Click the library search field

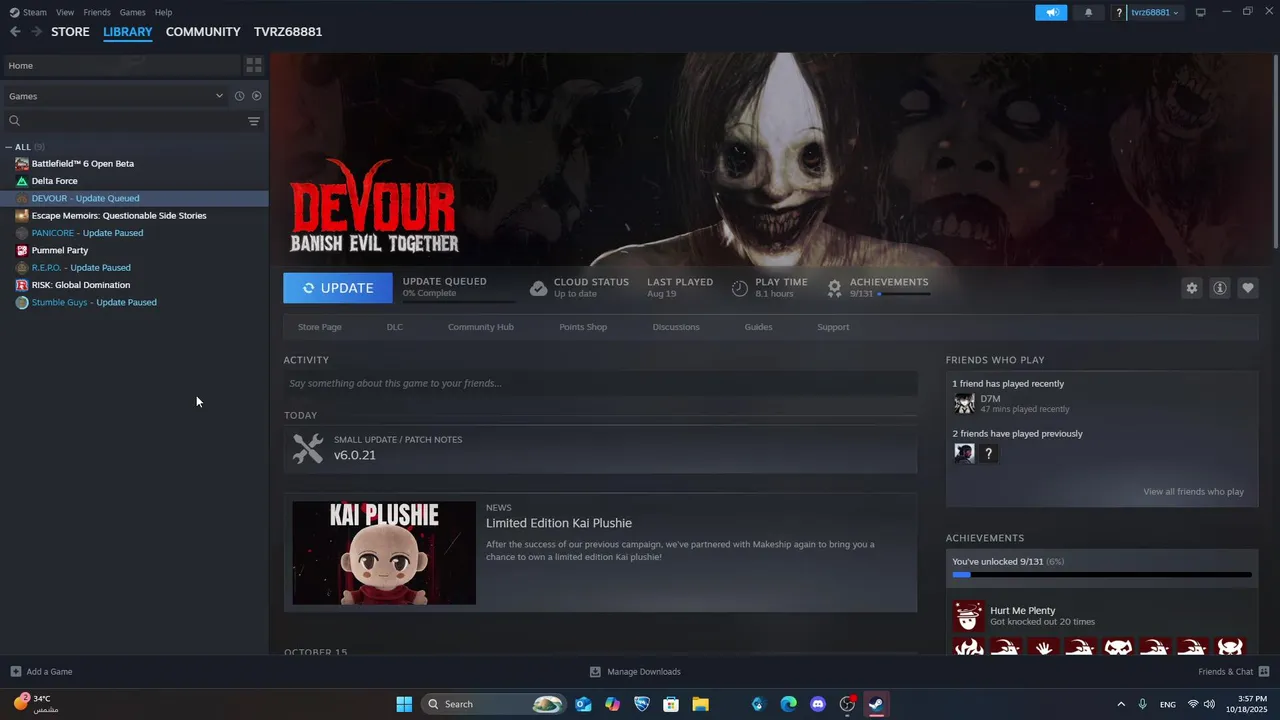click(x=125, y=121)
